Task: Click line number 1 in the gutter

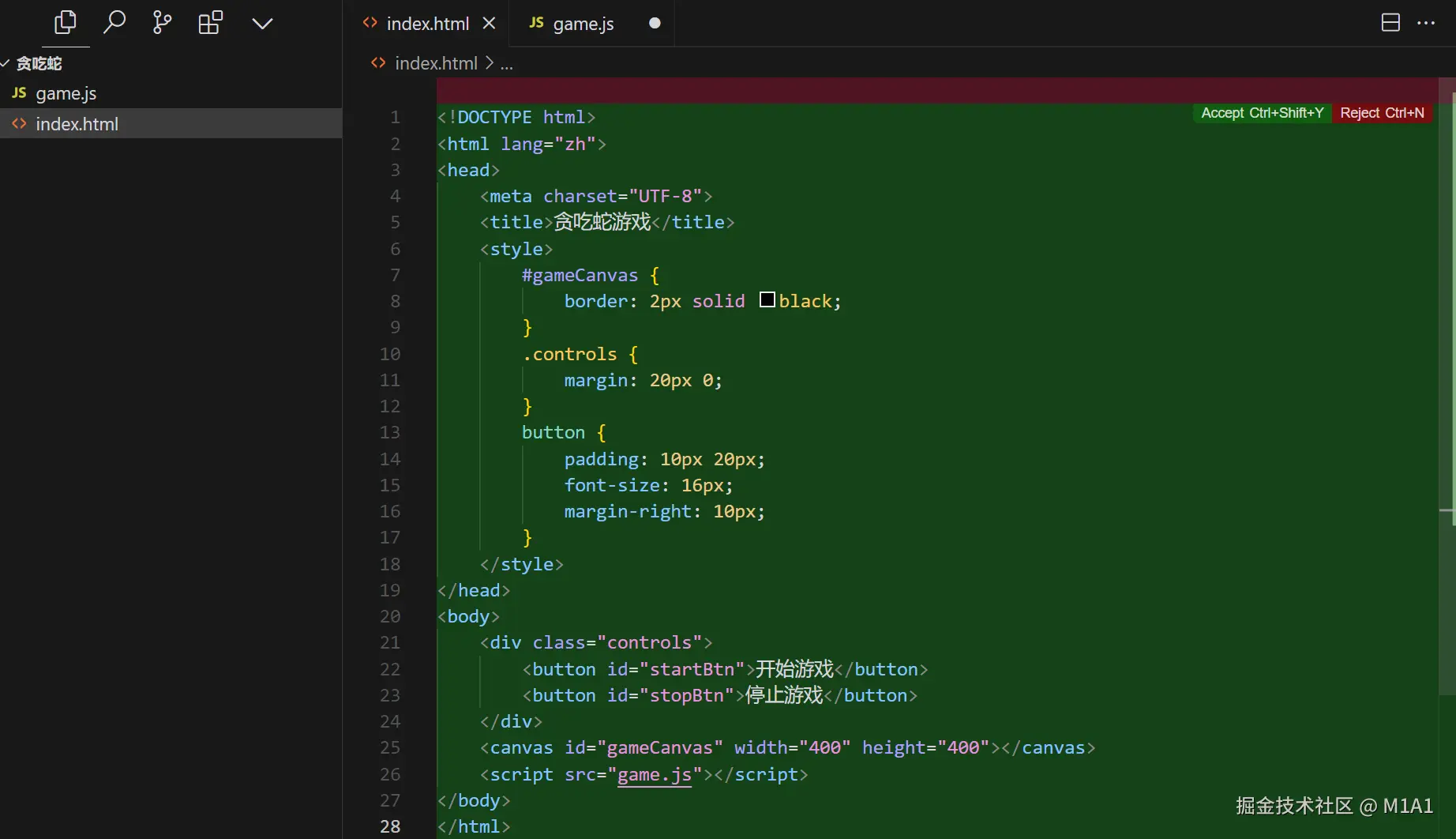Action: tap(395, 118)
